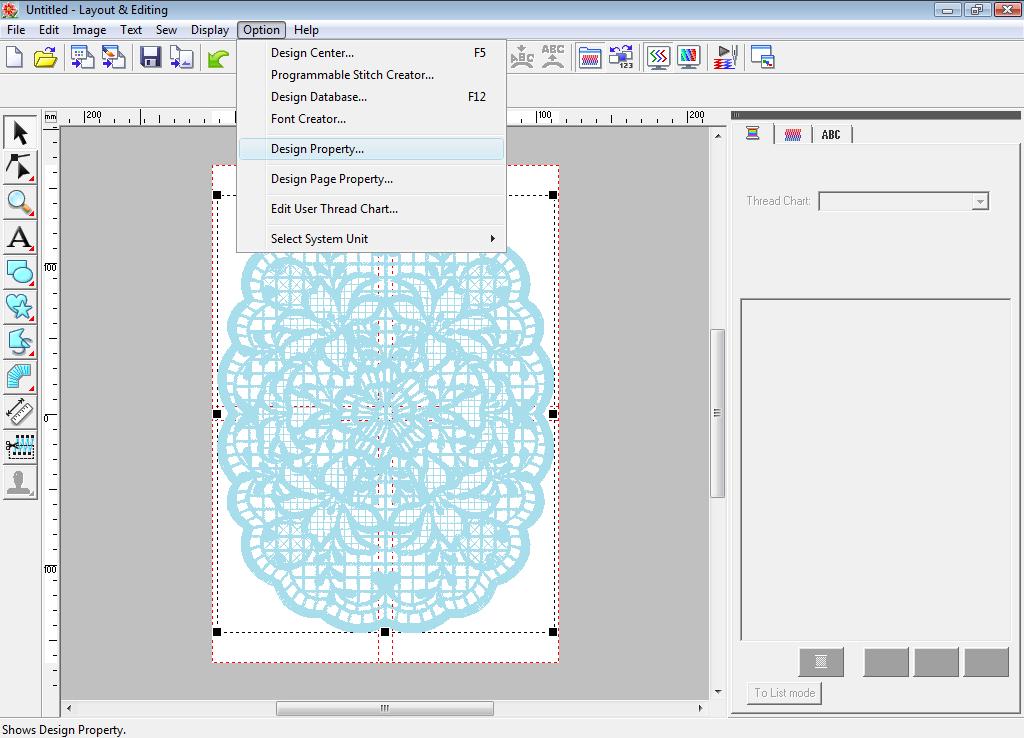This screenshot has height=738, width=1024.
Task: Click the Sewing Order folder icon
Action: pos(590,57)
